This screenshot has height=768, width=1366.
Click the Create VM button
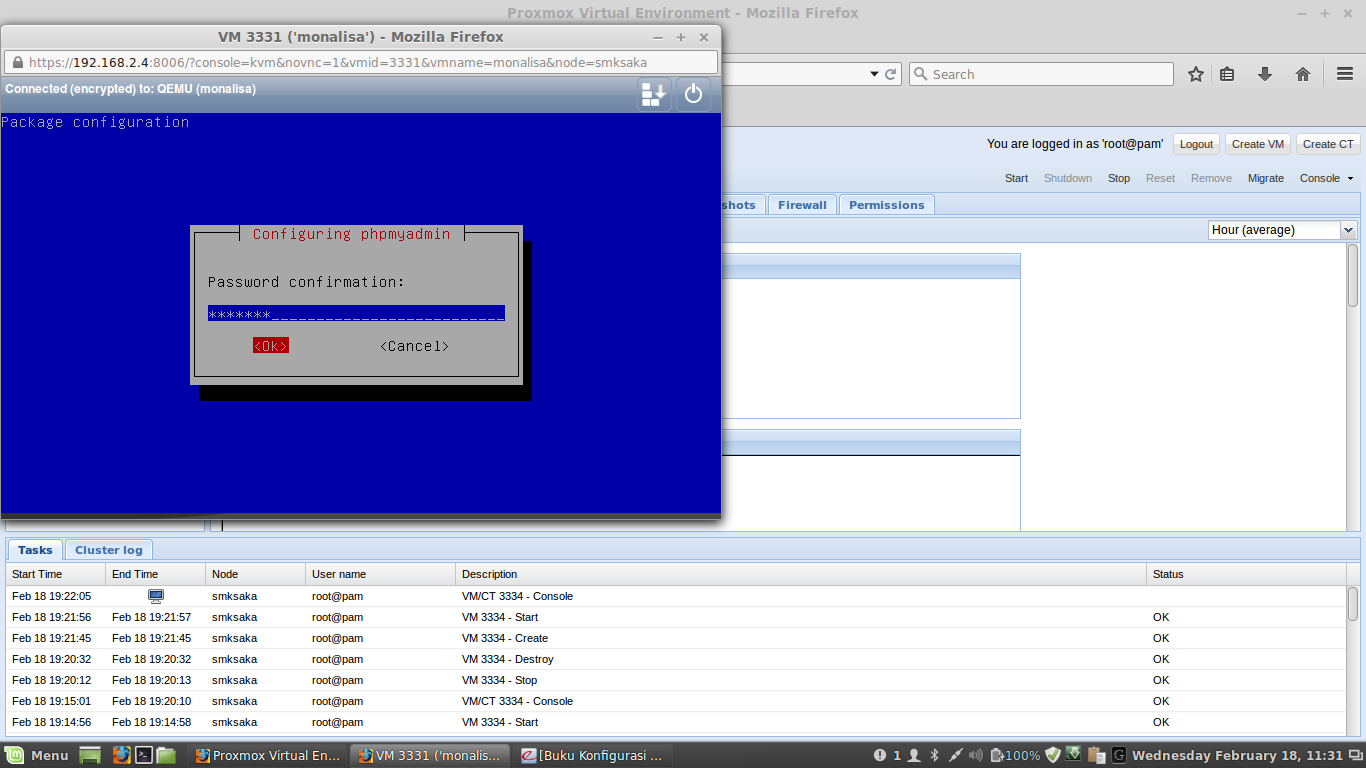pos(1258,144)
